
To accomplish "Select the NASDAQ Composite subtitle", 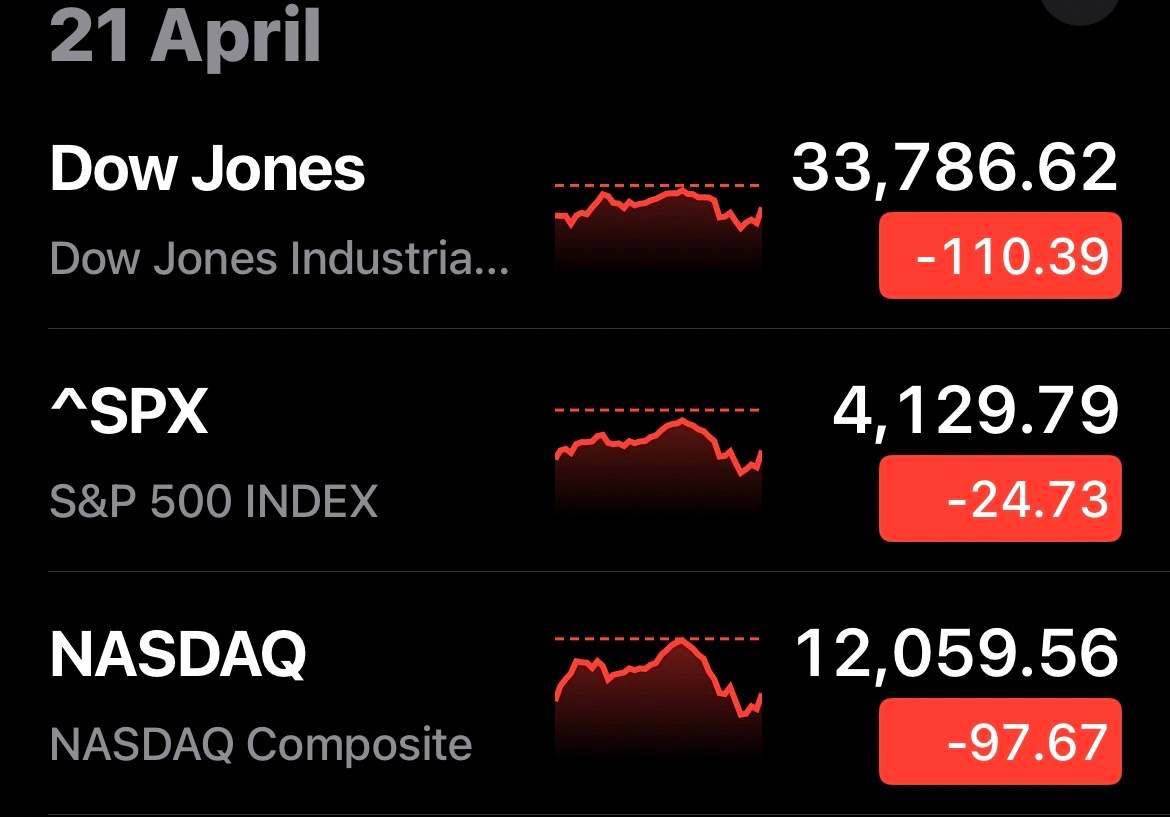I will (x=261, y=745).
